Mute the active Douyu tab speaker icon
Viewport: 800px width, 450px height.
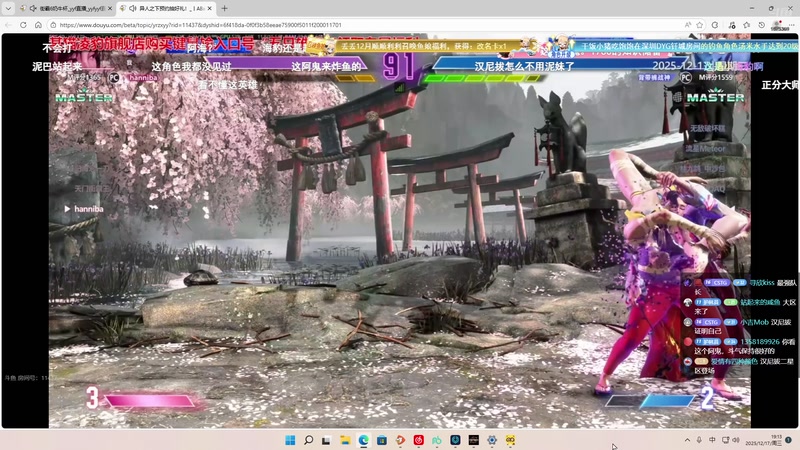(133, 8)
